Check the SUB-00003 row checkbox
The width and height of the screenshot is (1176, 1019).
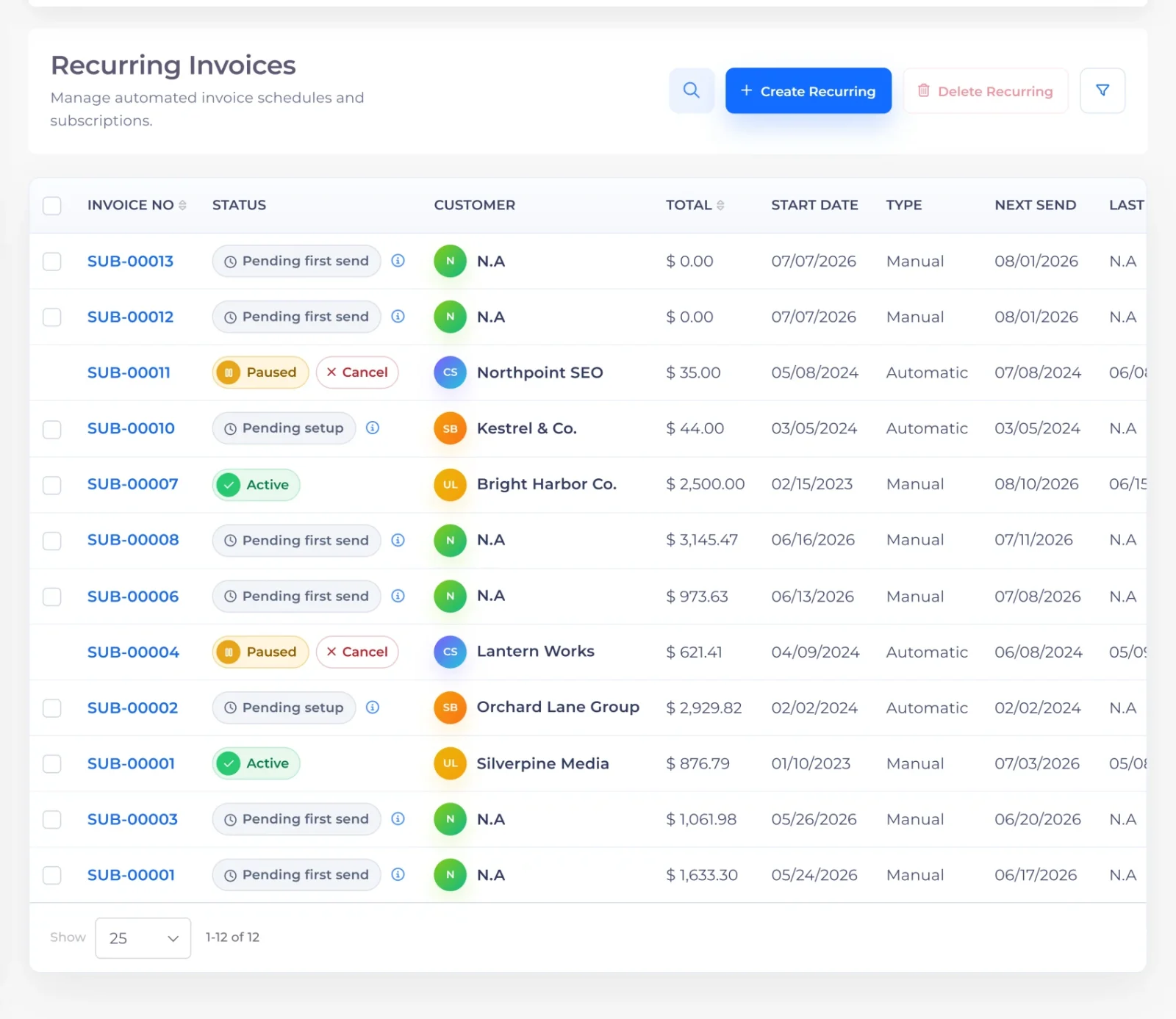[x=51, y=819]
